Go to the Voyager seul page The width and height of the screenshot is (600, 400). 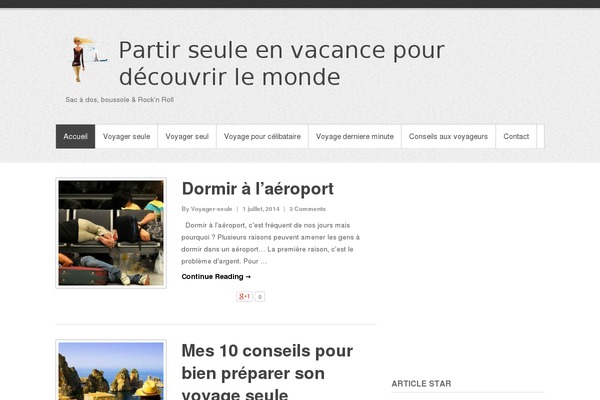[187, 136]
